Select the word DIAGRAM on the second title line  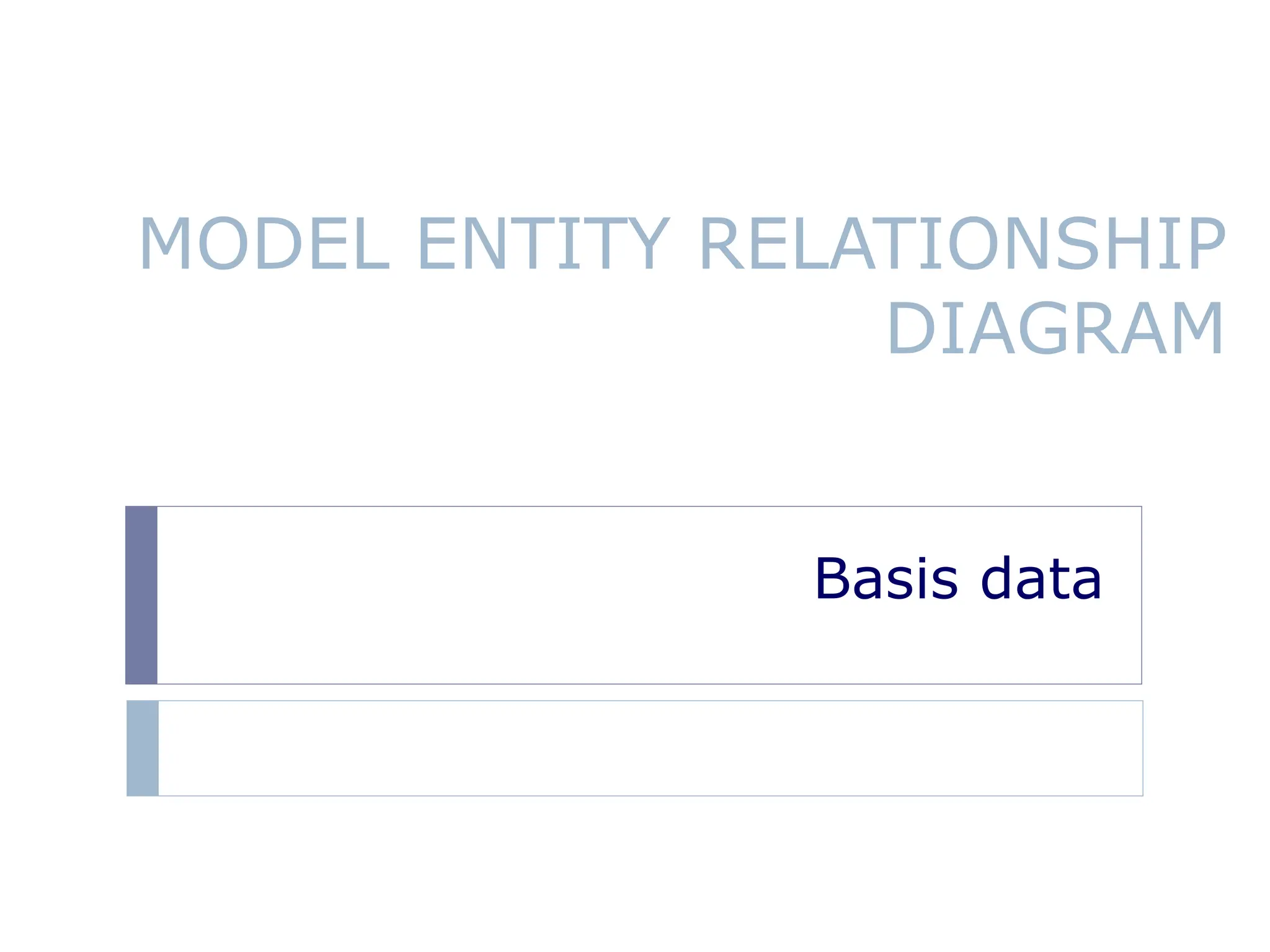tap(1055, 328)
